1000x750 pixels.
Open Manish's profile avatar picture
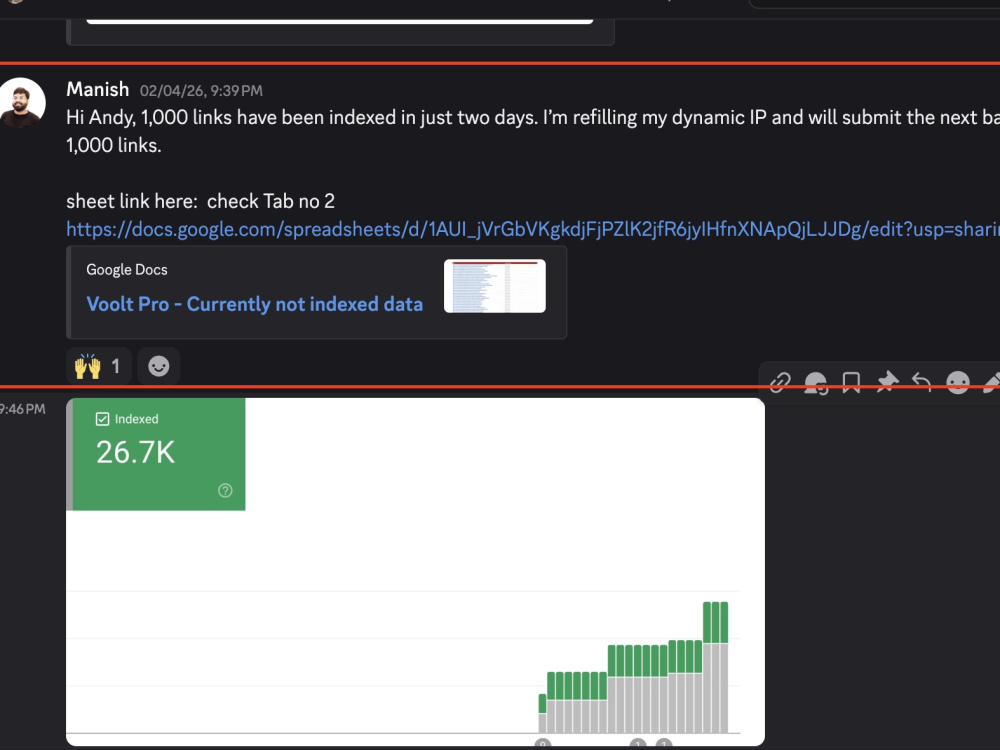pos(23,101)
